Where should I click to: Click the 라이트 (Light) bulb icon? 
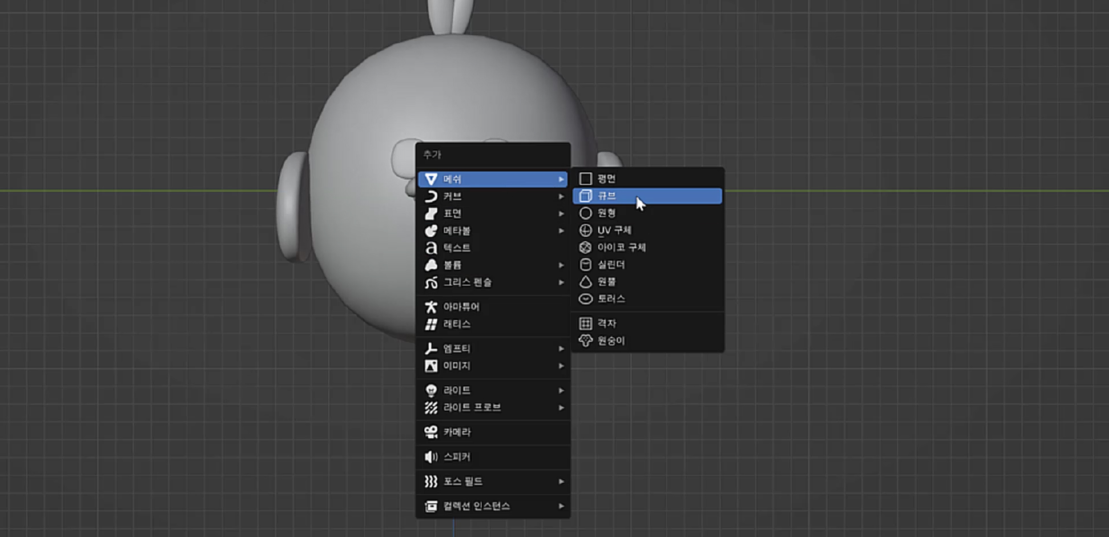click(431, 391)
